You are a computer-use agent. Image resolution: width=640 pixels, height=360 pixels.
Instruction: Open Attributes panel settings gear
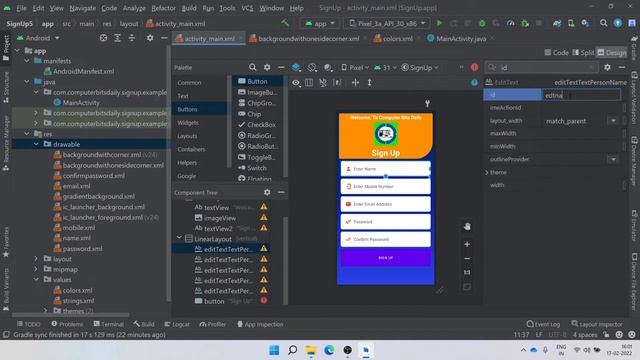607,67
